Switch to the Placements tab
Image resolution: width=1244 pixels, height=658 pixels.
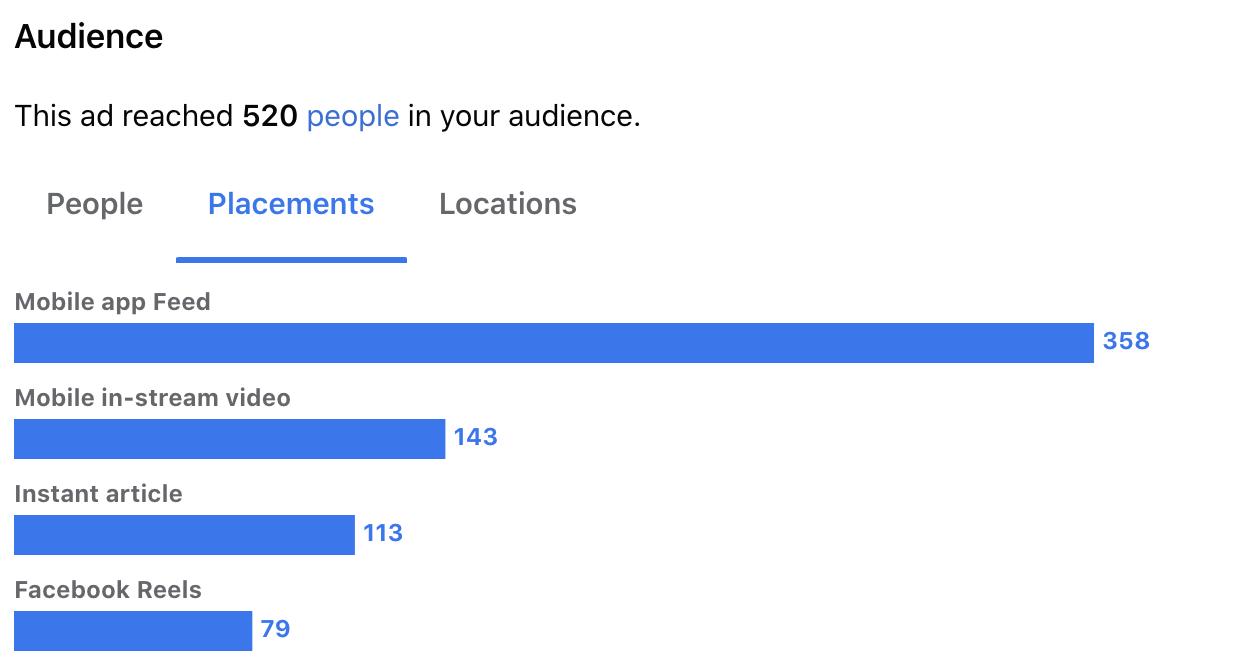point(291,204)
